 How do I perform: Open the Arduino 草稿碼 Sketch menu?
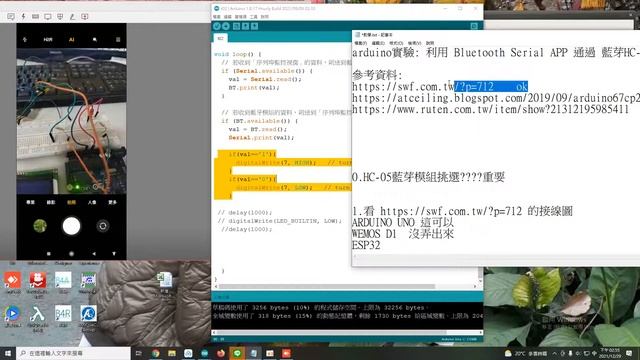tap(240, 17)
